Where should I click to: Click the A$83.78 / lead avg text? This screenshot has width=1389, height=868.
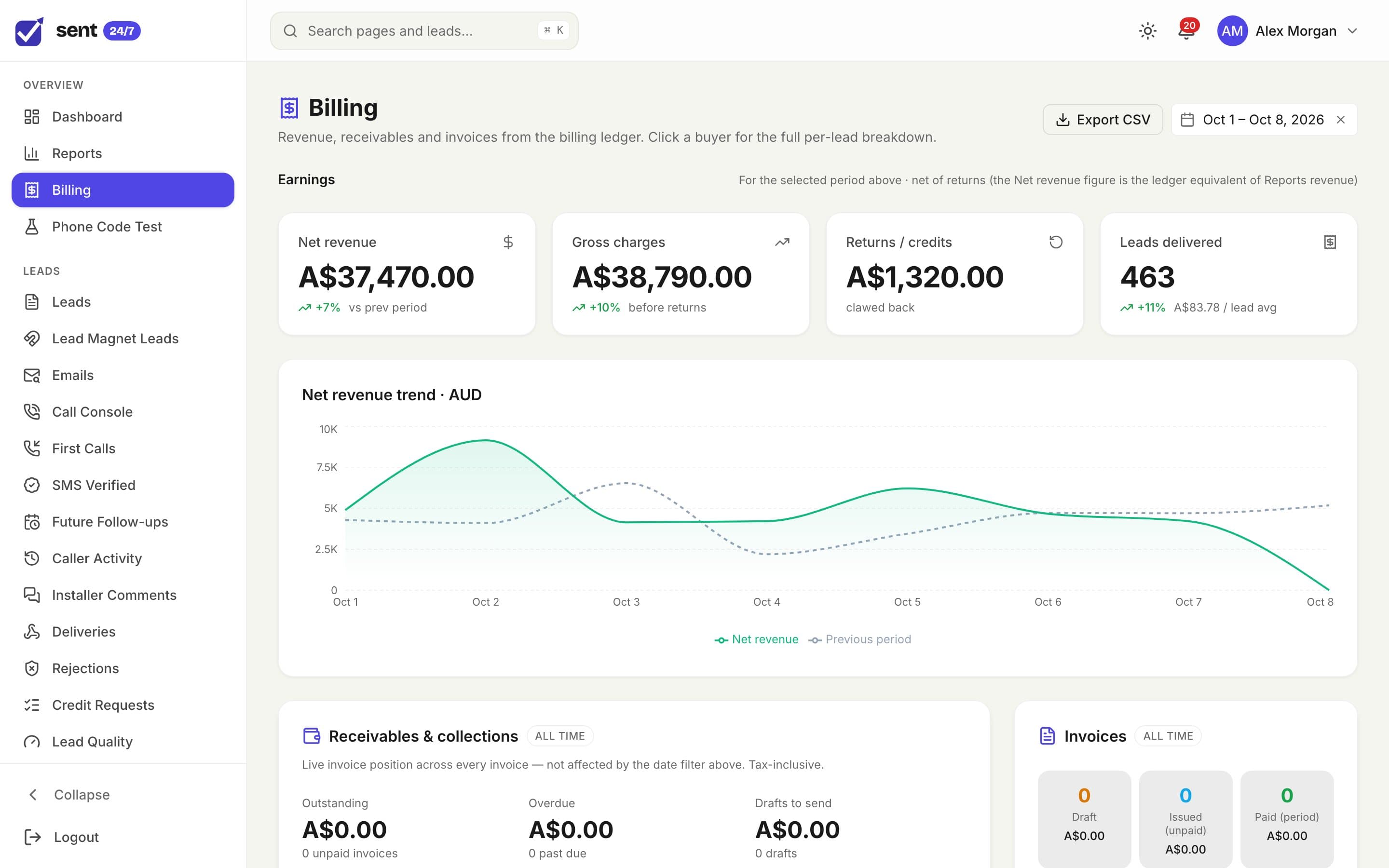tap(1225, 308)
